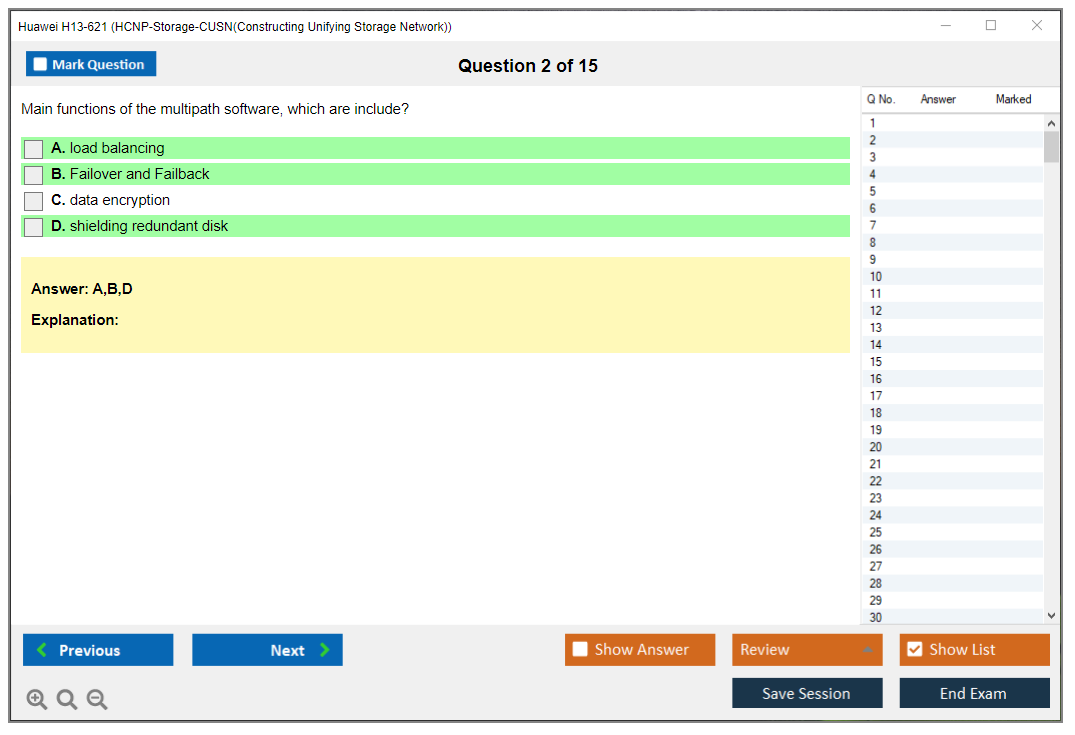Select question 15 in the list
The width and height of the screenshot is (1075, 735).
coord(876,362)
